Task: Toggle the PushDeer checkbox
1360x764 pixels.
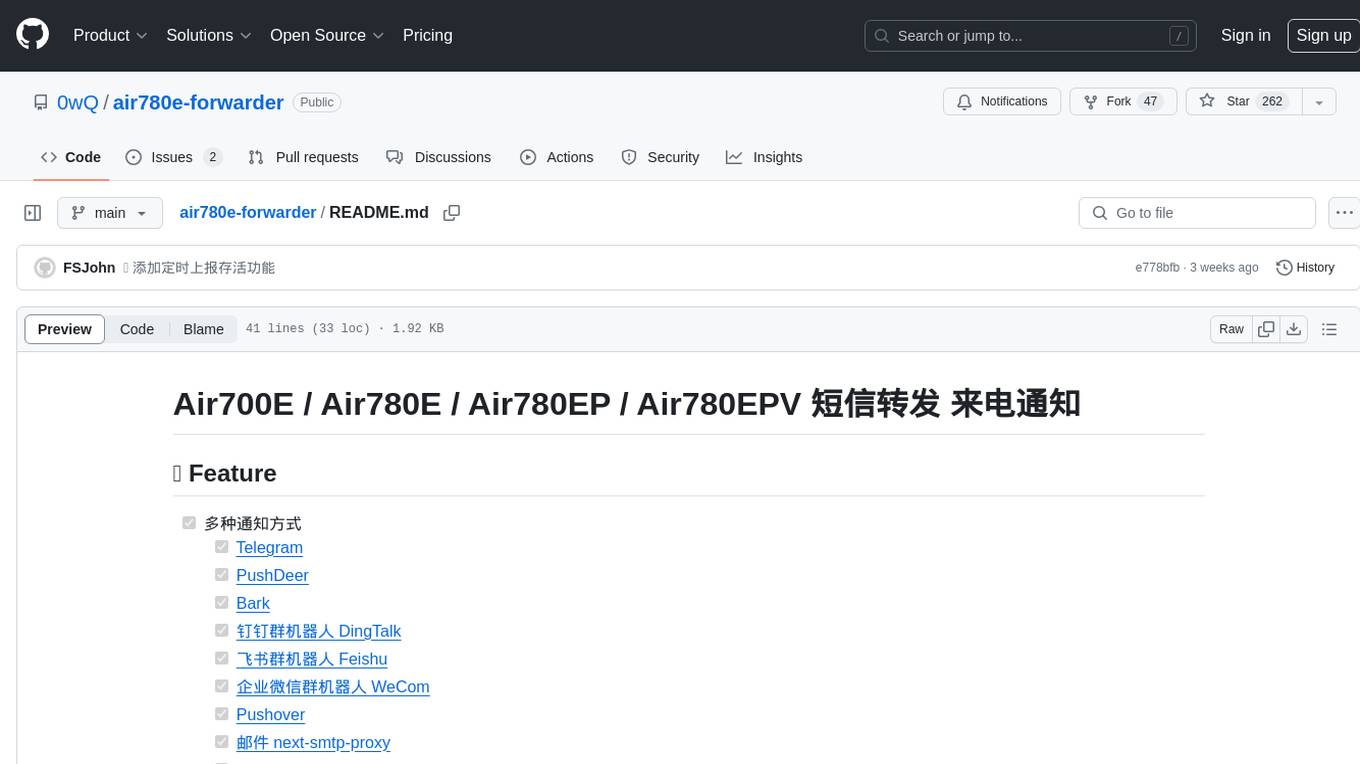Action: click(x=222, y=575)
